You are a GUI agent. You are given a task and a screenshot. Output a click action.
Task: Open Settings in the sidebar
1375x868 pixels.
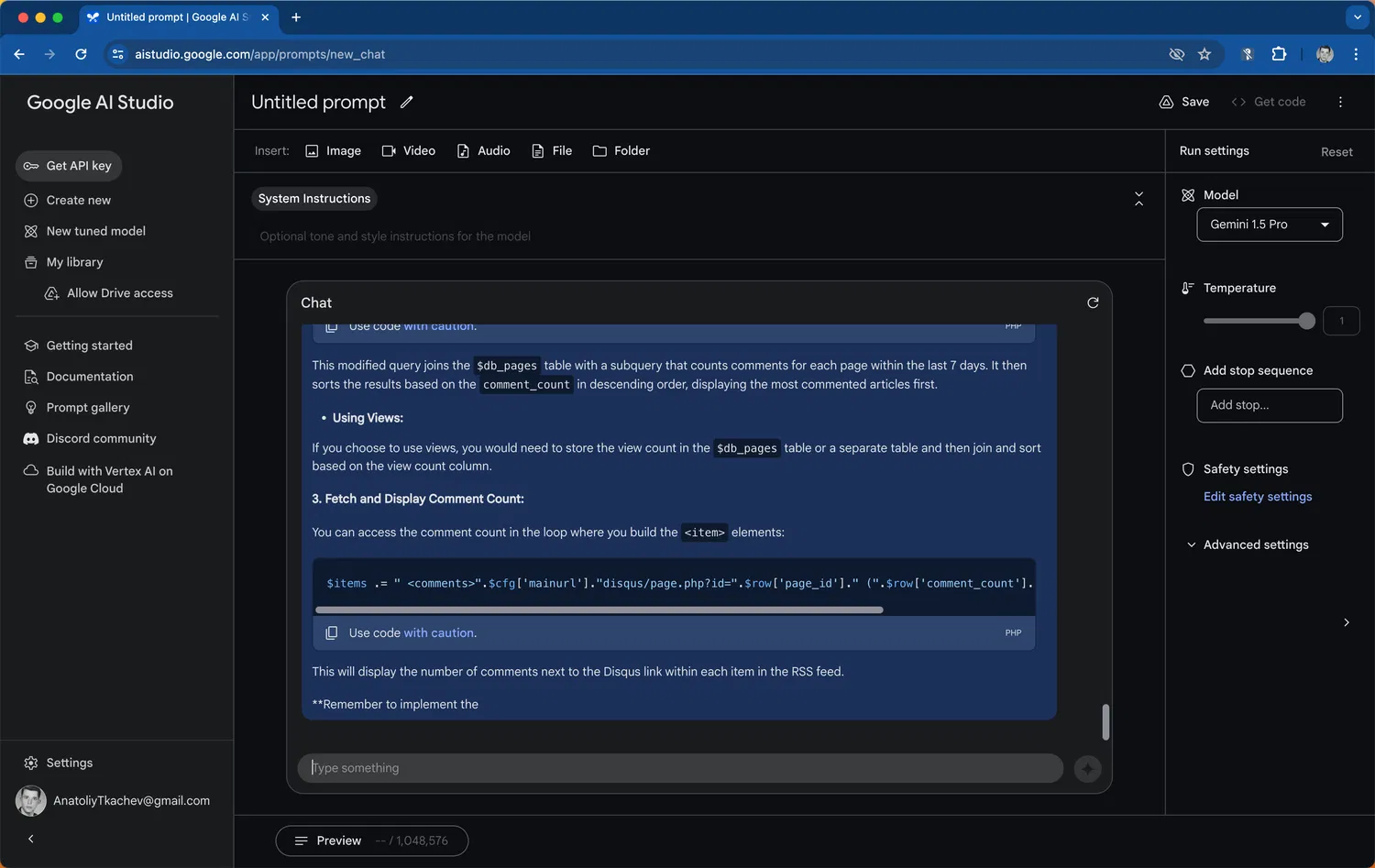[x=58, y=764]
